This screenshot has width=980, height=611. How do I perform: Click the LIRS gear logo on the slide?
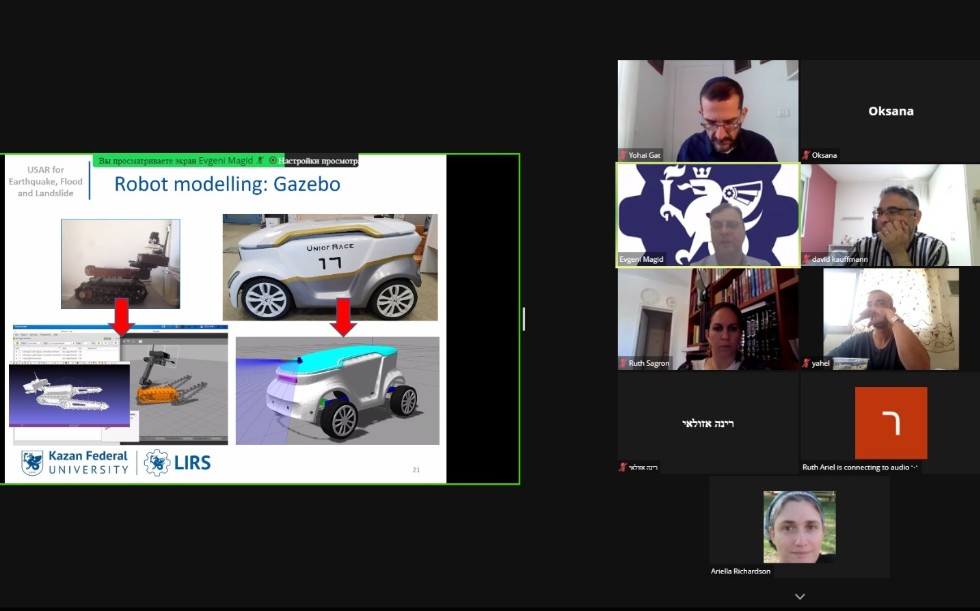[157, 463]
